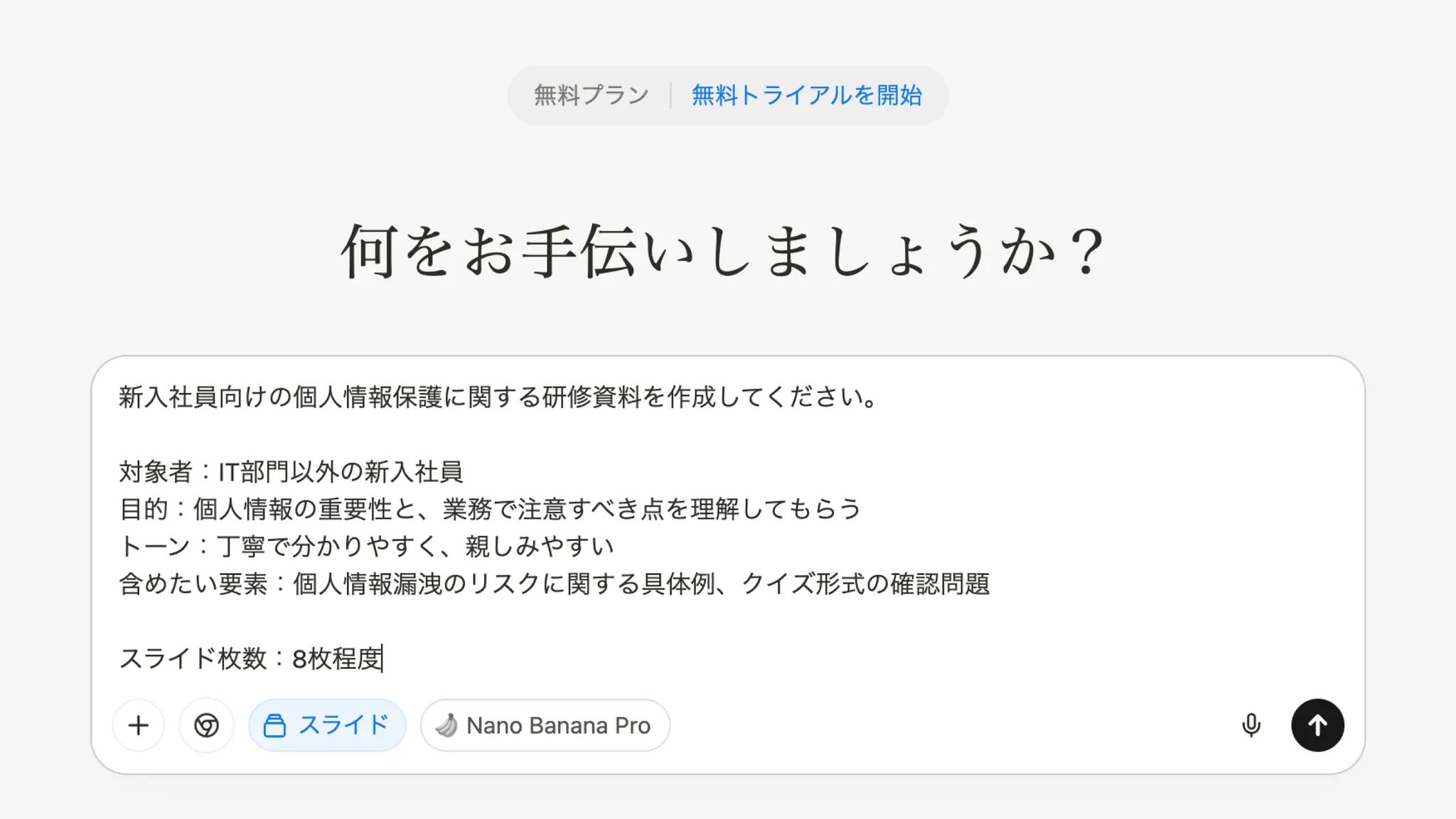Click the blue bag icon beside スライド
The height and width of the screenshot is (819, 1456).
pos(274,726)
